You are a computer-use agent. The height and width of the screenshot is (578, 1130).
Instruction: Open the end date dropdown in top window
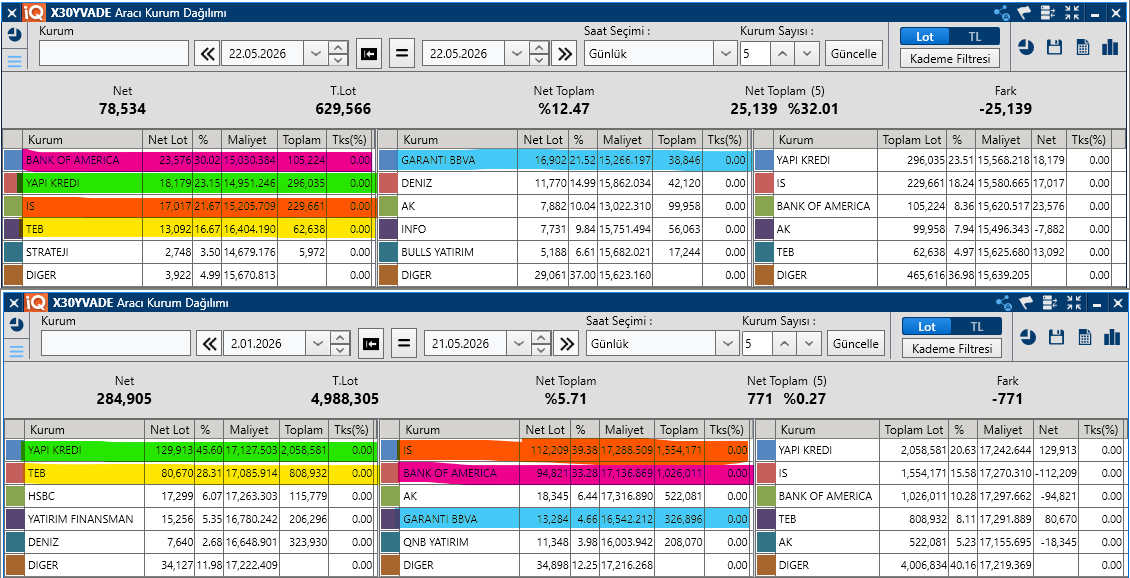pyautogui.click(x=516, y=53)
